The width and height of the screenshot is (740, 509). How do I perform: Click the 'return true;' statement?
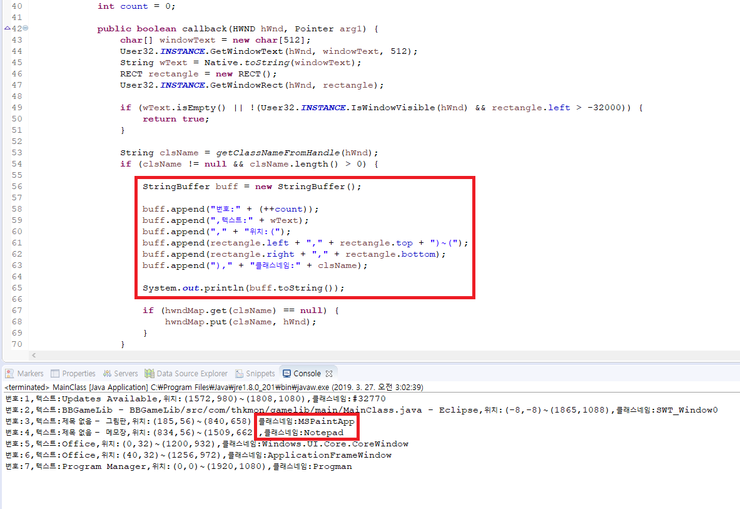[176, 118]
